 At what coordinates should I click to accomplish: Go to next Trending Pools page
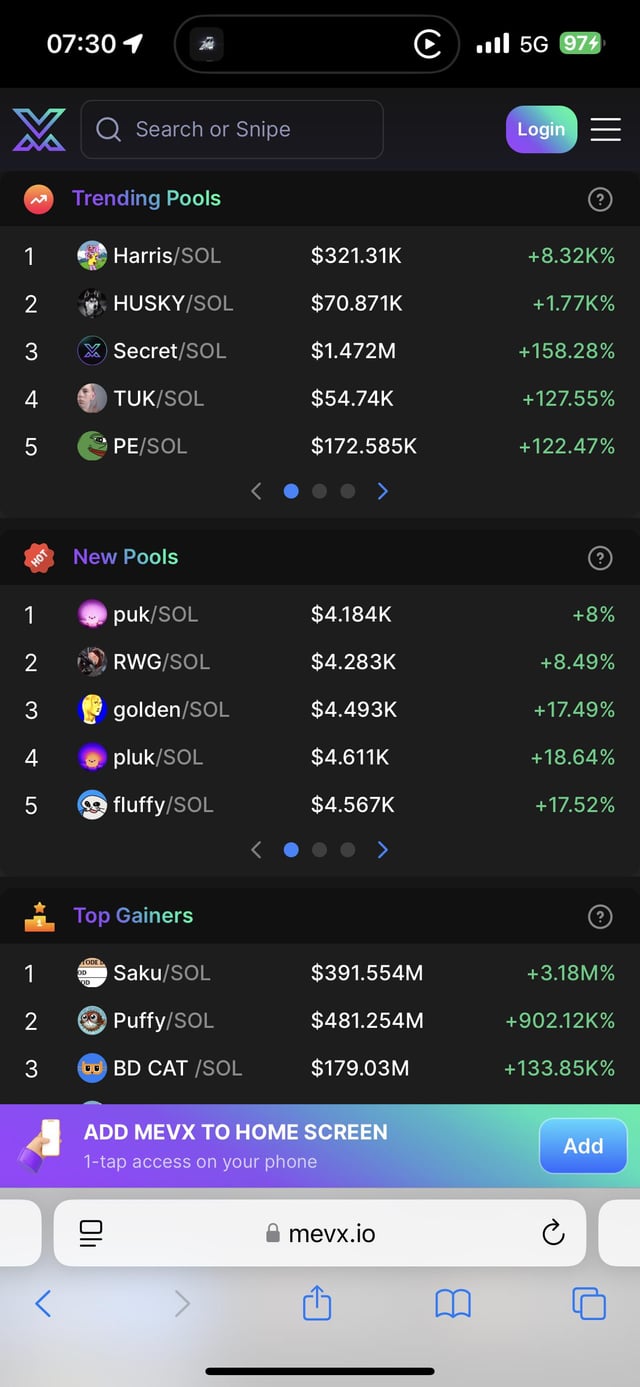[382, 491]
